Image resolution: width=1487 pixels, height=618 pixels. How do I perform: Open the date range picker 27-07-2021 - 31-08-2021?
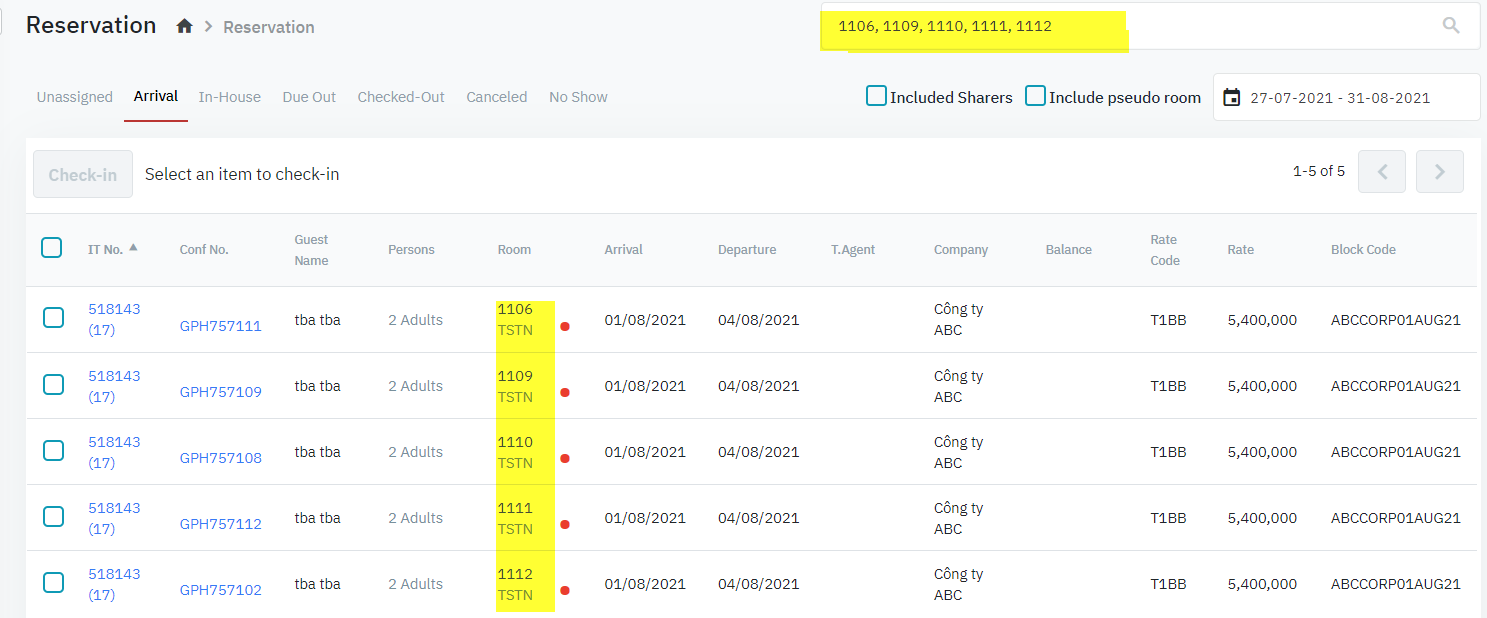pos(1340,98)
